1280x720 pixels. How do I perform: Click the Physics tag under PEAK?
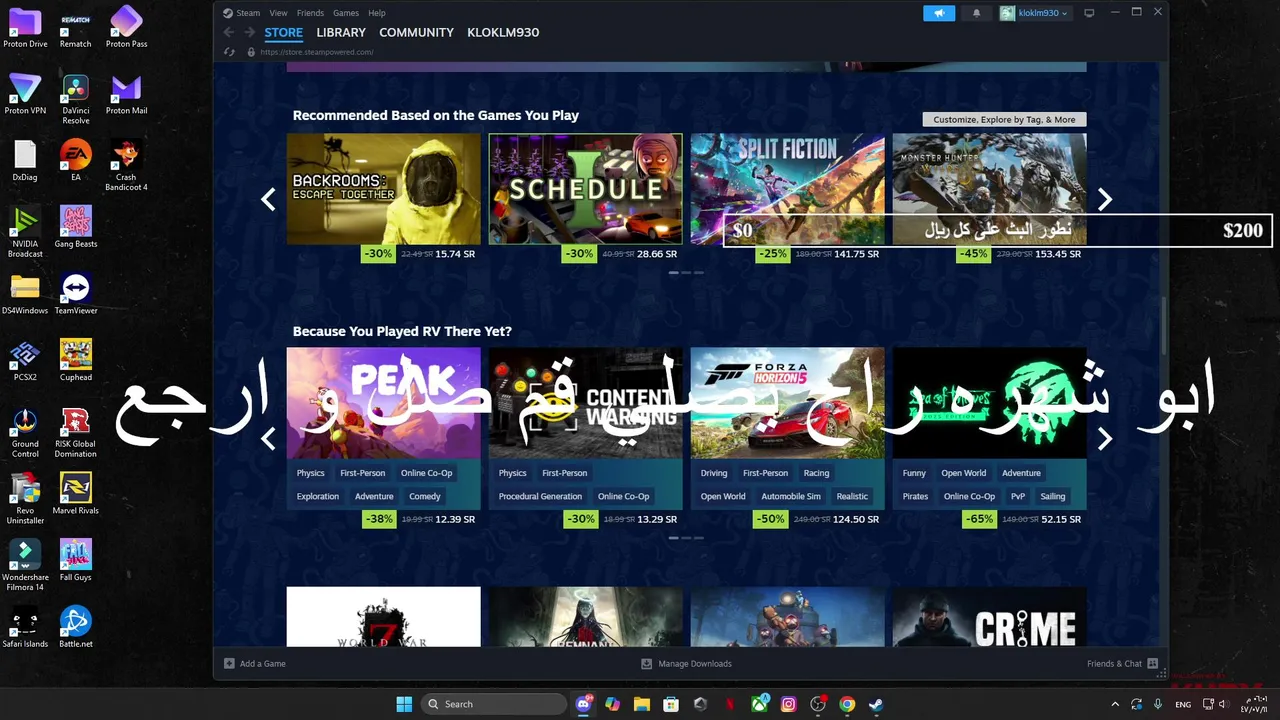311,473
